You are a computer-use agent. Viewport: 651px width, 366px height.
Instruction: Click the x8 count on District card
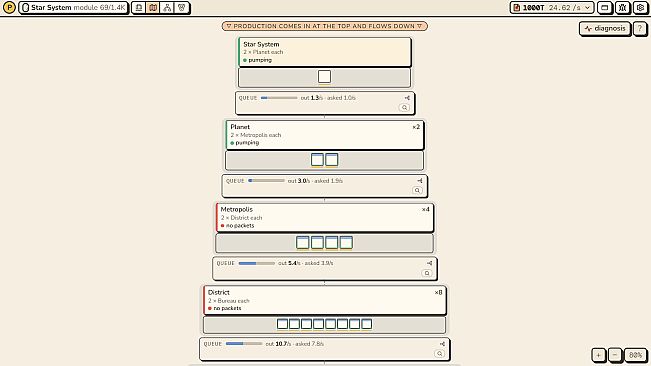pos(438,293)
